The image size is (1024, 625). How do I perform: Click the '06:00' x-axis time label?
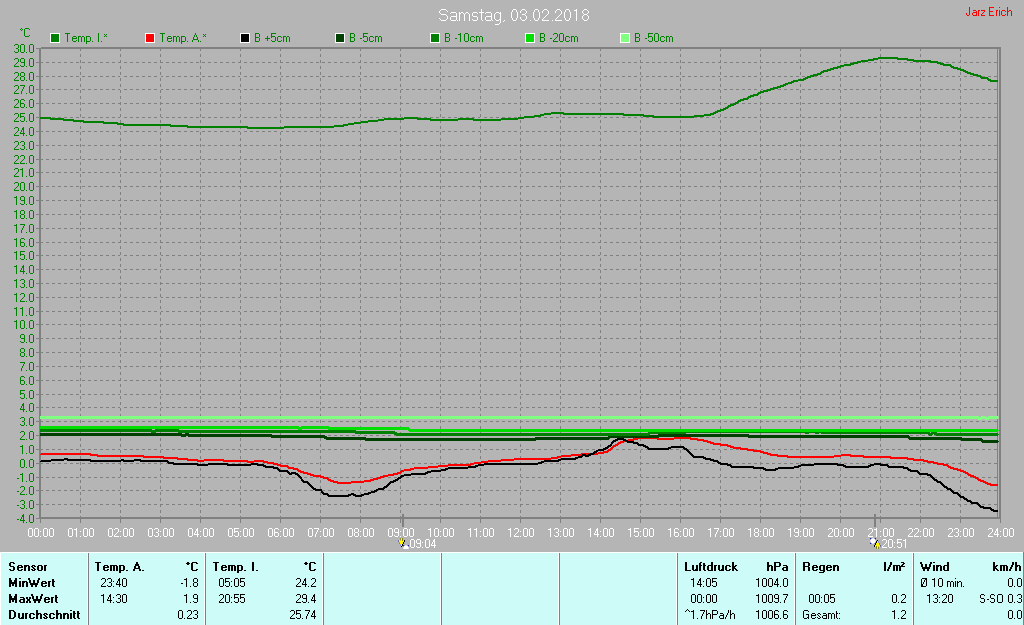tap(281, 533)
